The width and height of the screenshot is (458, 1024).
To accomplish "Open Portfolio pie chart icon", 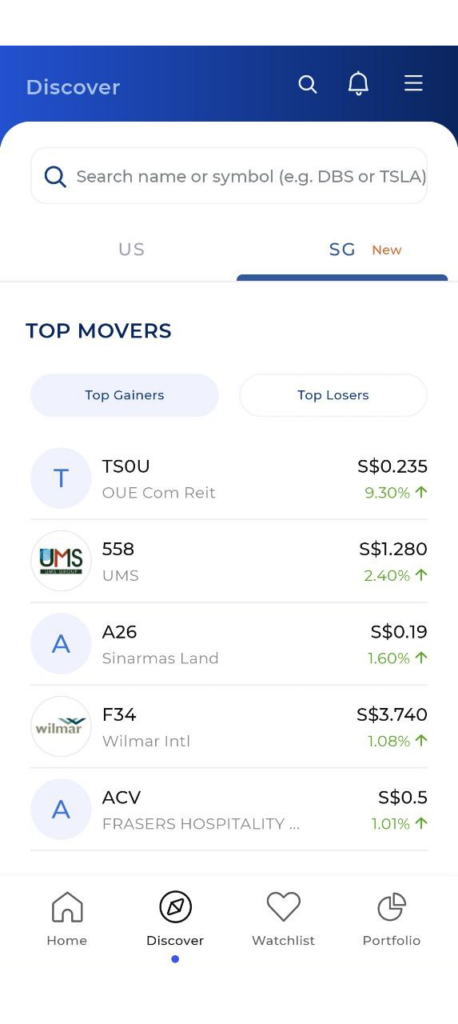I will click(391, 906).
